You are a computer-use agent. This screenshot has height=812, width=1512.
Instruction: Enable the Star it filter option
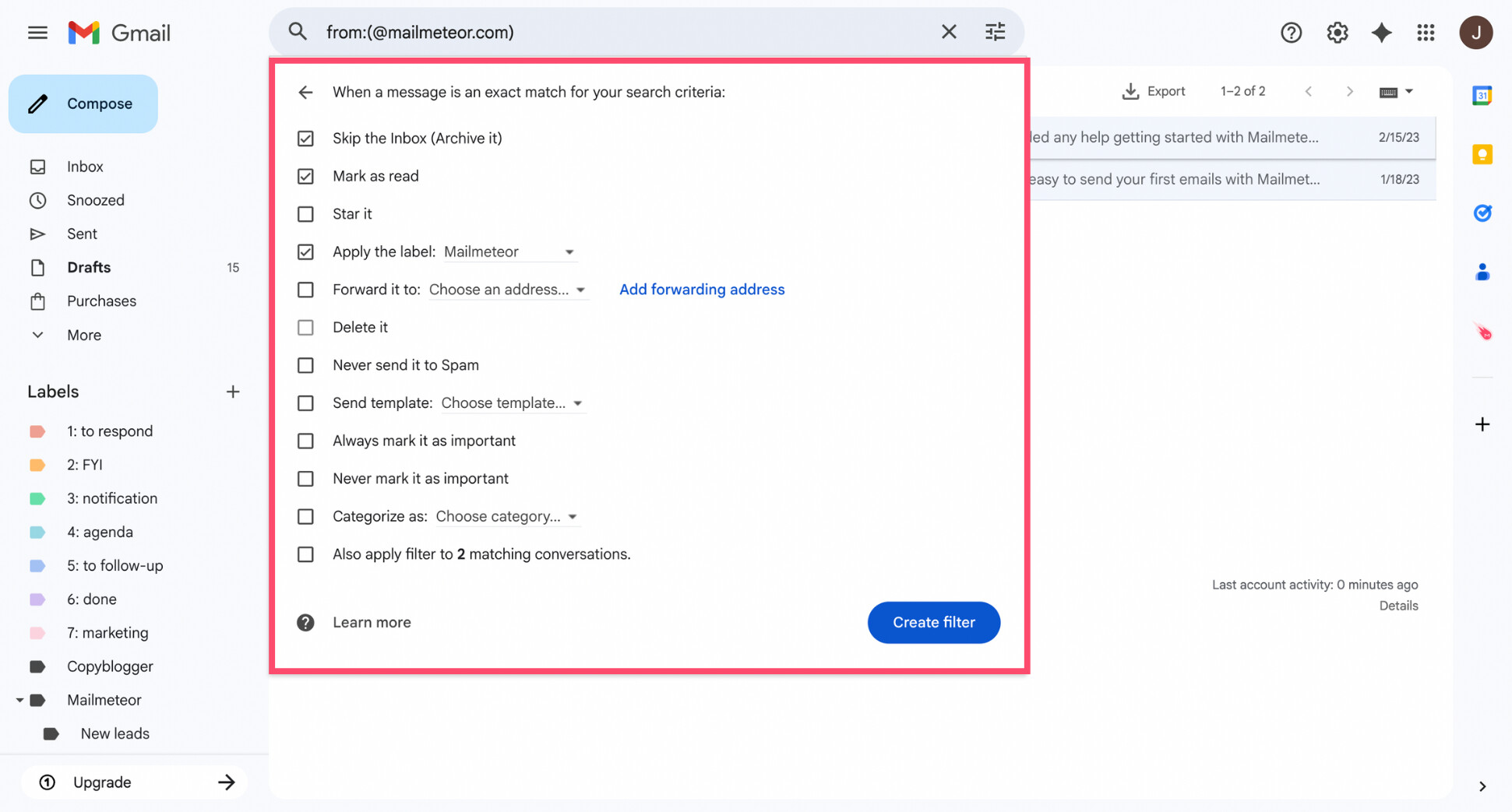(305, 214)
